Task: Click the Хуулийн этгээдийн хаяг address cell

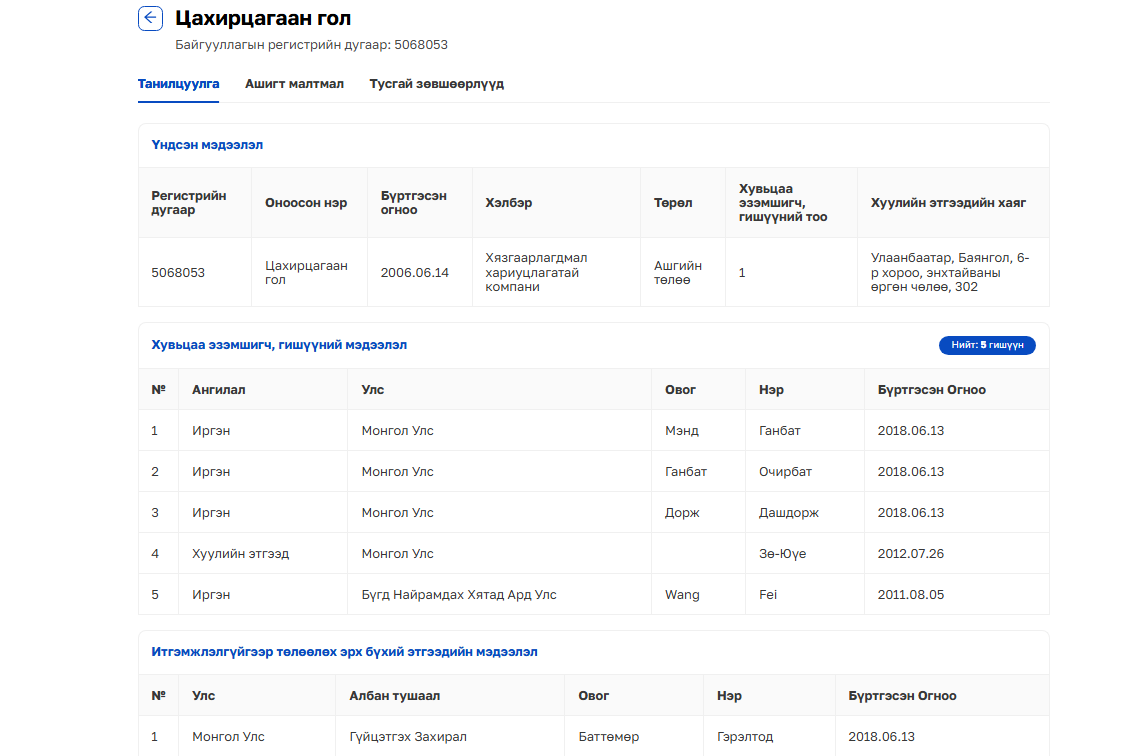Action: coord(949,272)
